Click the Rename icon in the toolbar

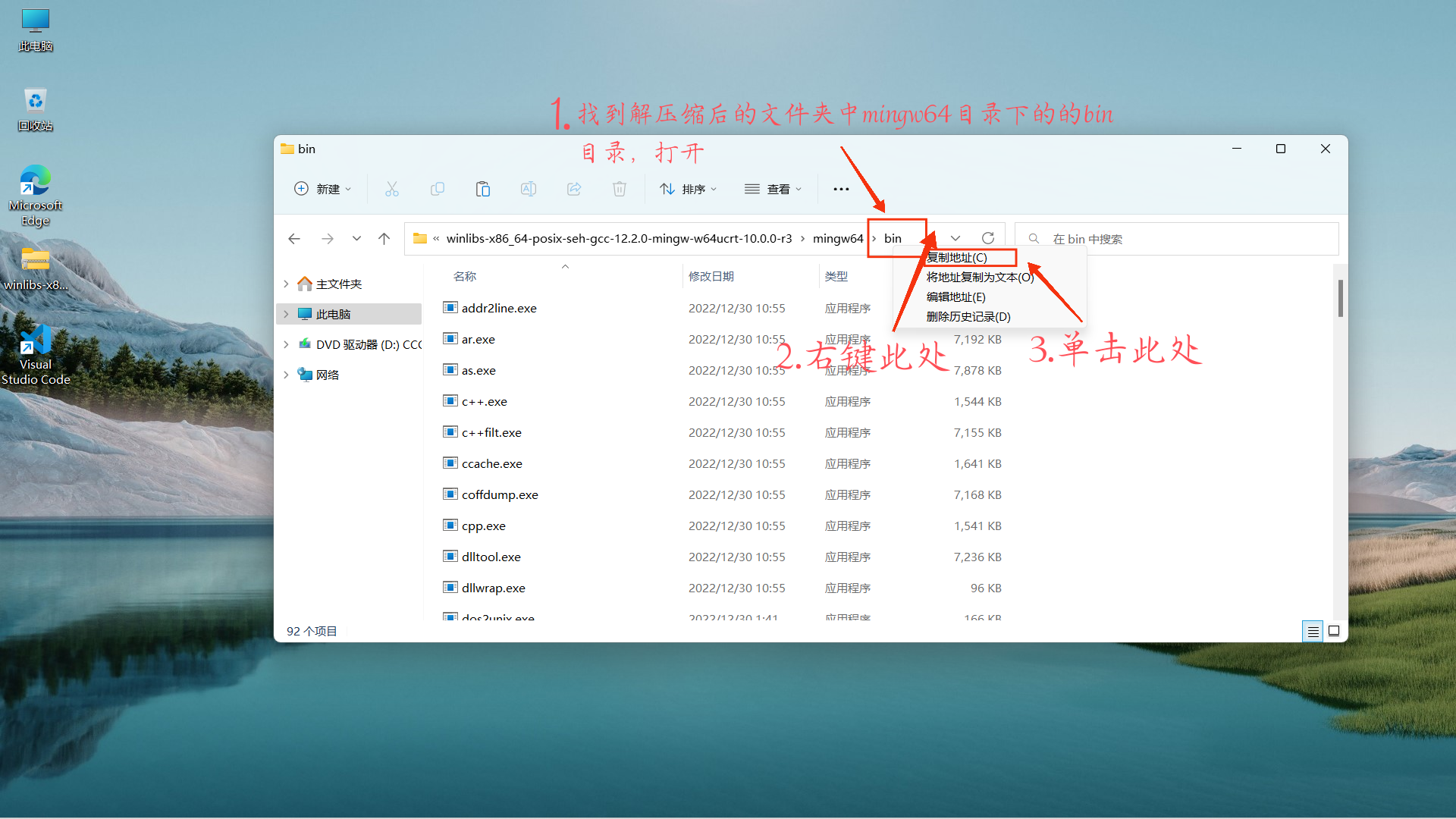click(529, 189)
